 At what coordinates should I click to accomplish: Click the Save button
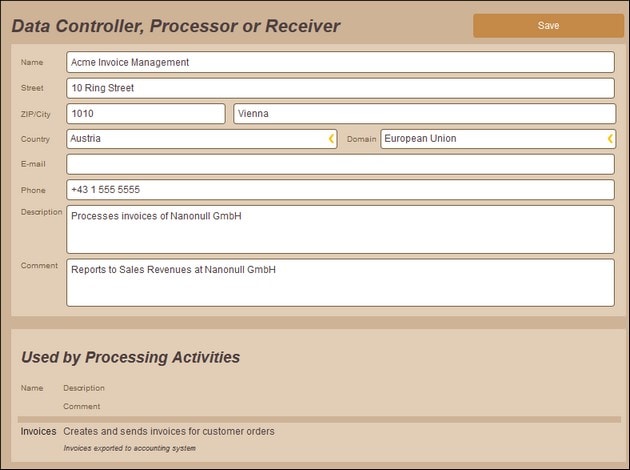548,26
